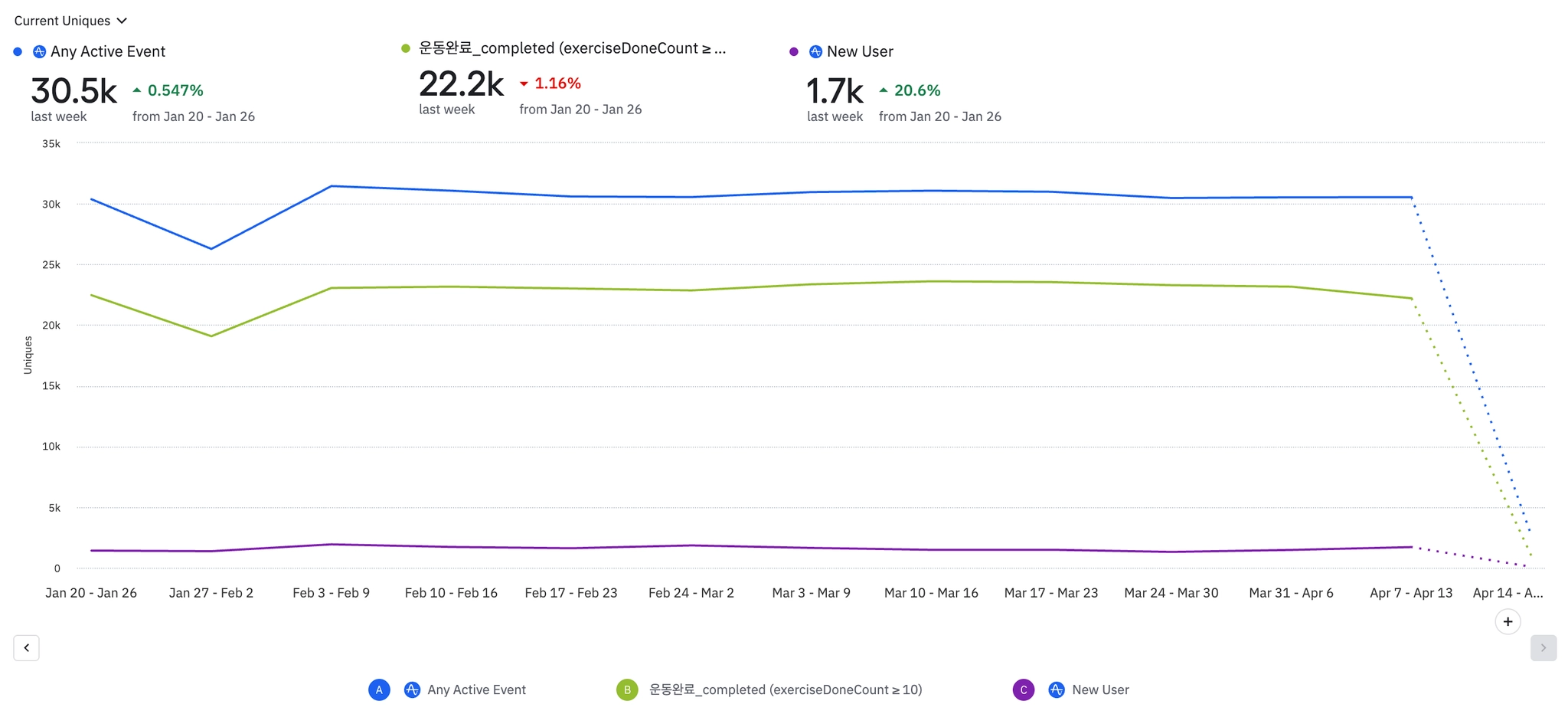The height and width of the screenshot is (714, 1568).
Task: Click the purple C badge in legend
Action: [x=1024, y=689]
